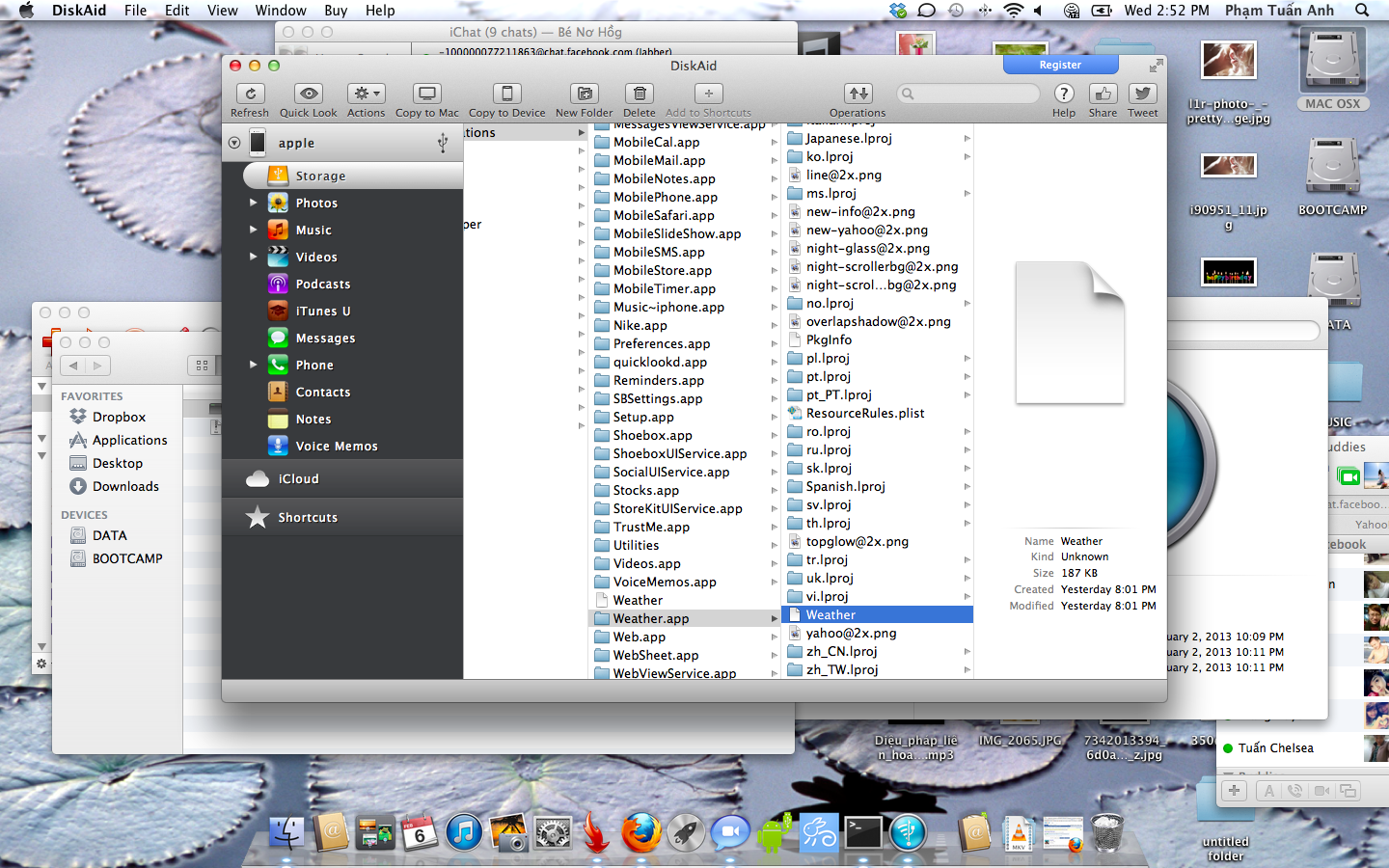
Task: Expand the Photos sidebar item
Action: [x=254, y=203]
